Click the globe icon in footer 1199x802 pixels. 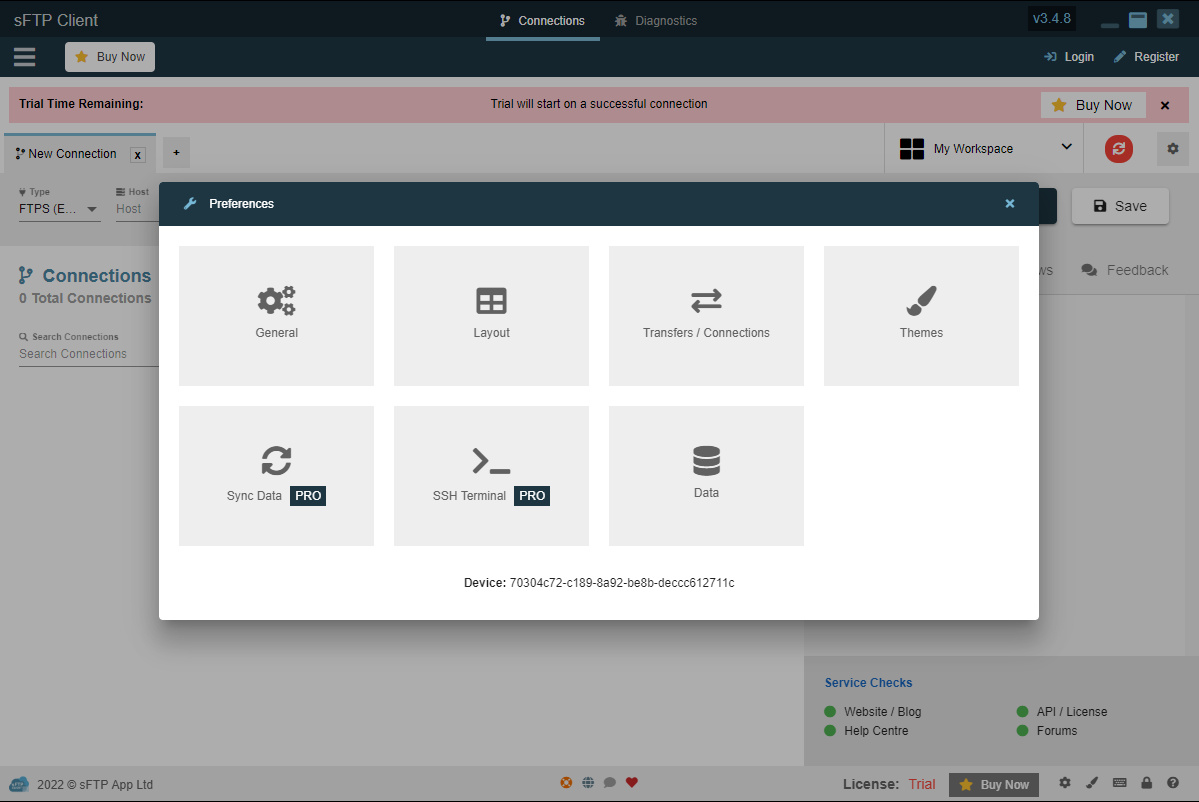tap(588, 782)
